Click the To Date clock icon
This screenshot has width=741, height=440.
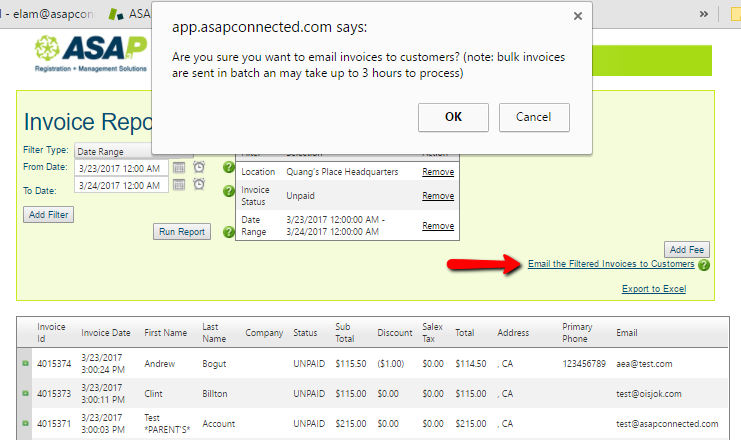[199, 185]
